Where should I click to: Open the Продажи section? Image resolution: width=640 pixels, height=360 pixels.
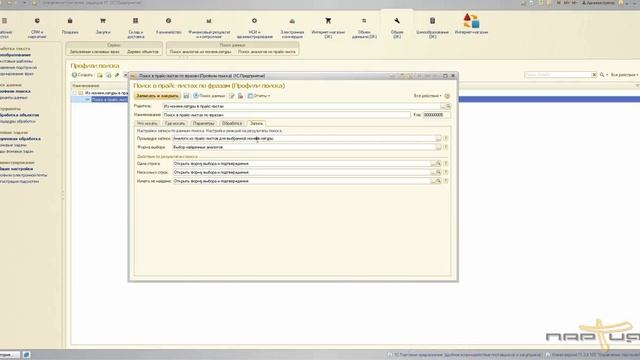pos(70,26)
